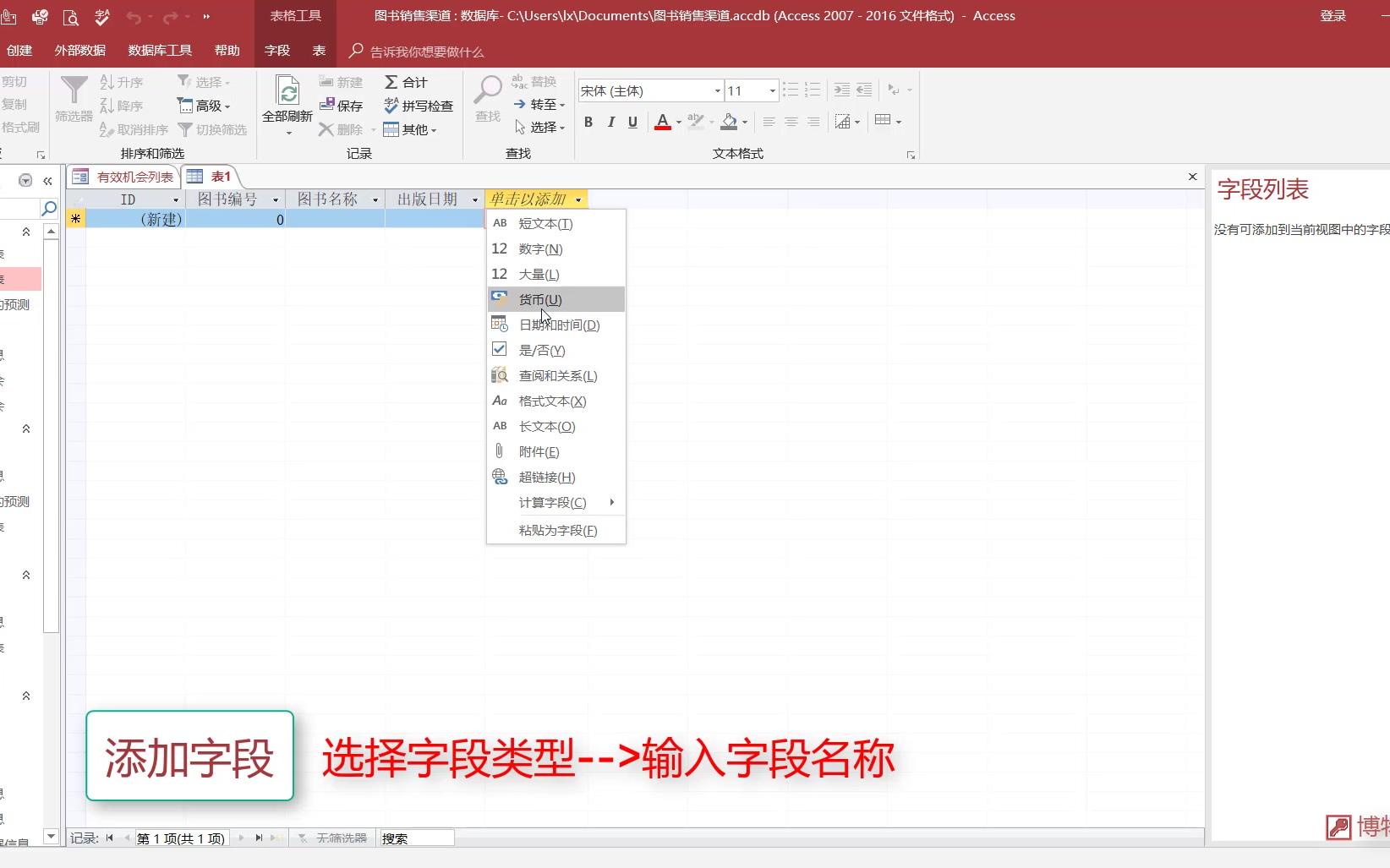Click the Refresh All (全部刷新) icon

coord(287,91)
